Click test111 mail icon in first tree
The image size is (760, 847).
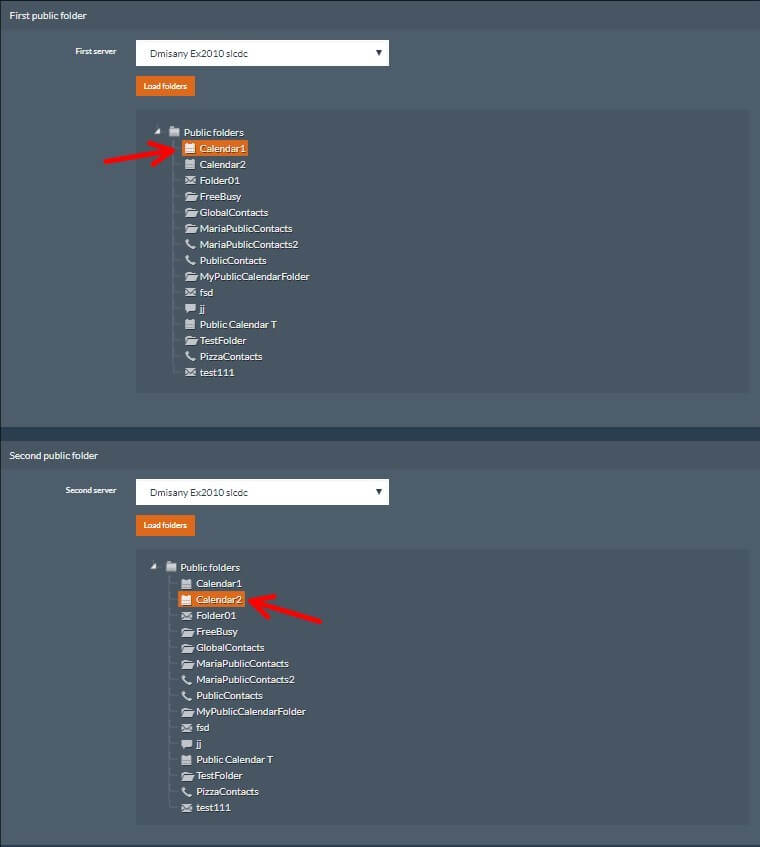[190, 372]
